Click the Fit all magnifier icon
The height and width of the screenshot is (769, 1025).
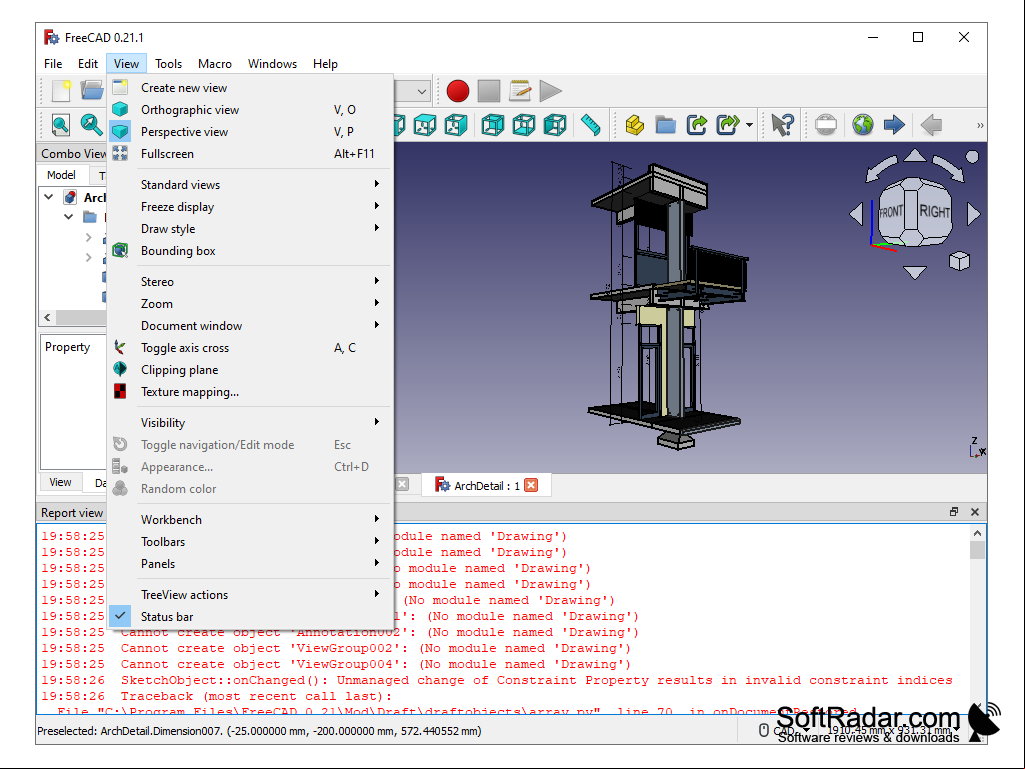coord(61,125)
